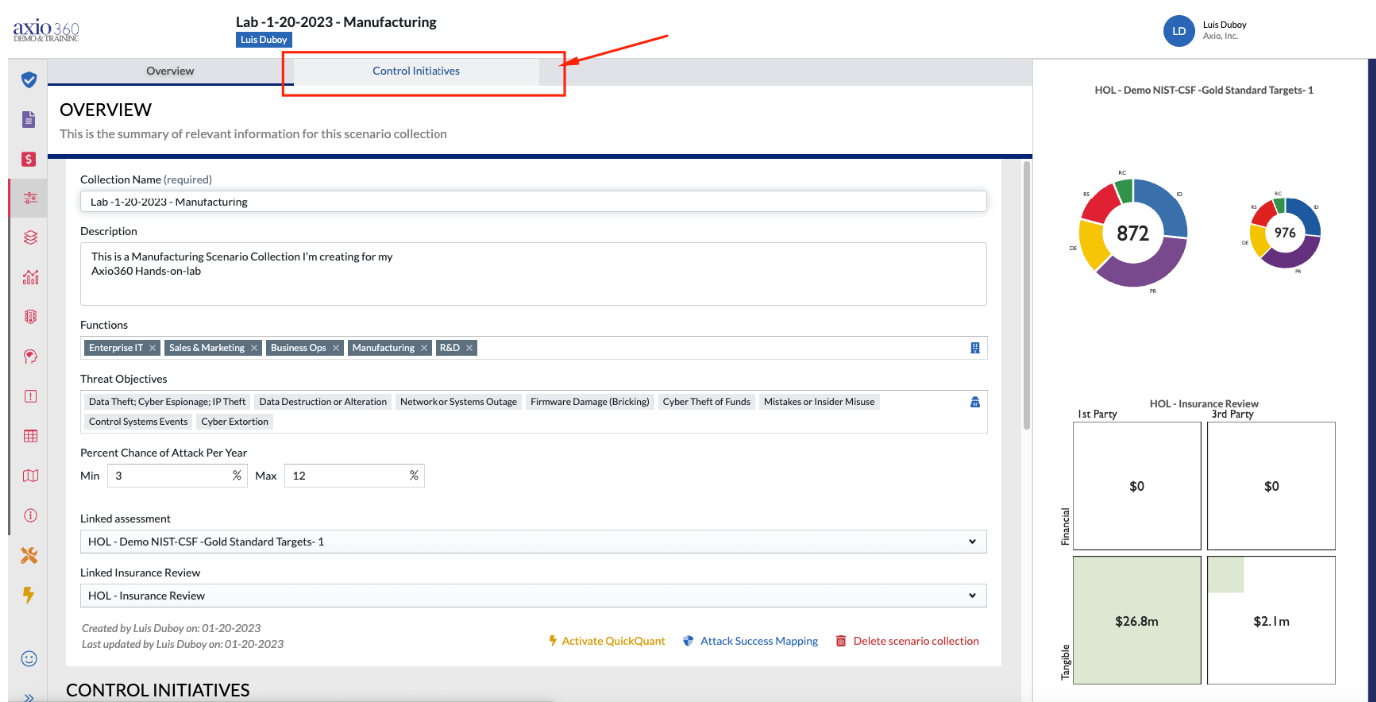Click the HOL - Insurance Review chart title
The width and height of the screenshot is (1376, 702).
[x=1204, y=404]
